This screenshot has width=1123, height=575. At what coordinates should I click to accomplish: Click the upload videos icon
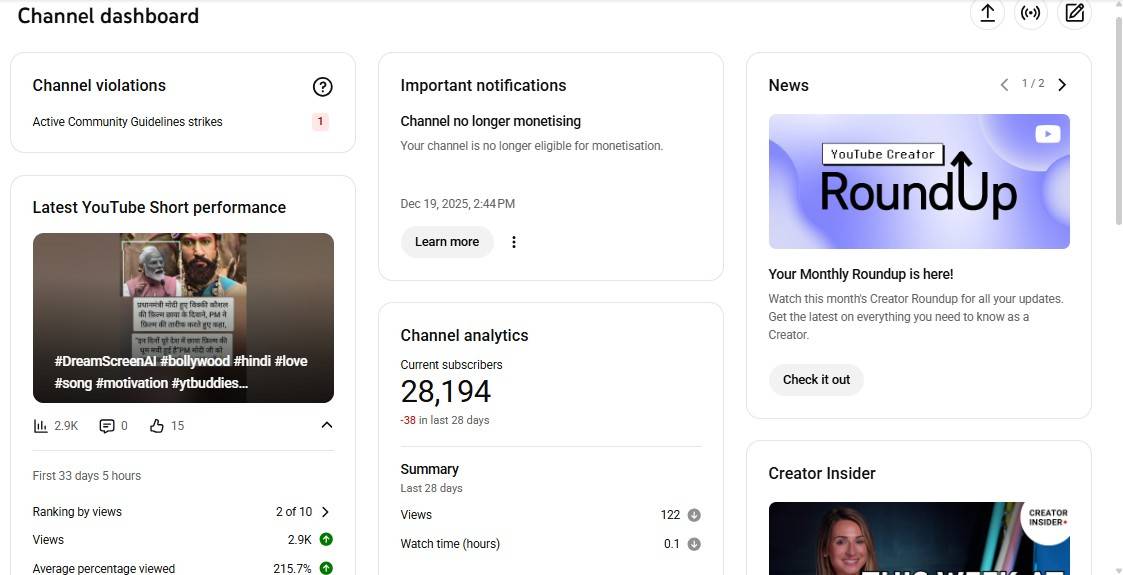pos(987,13)
